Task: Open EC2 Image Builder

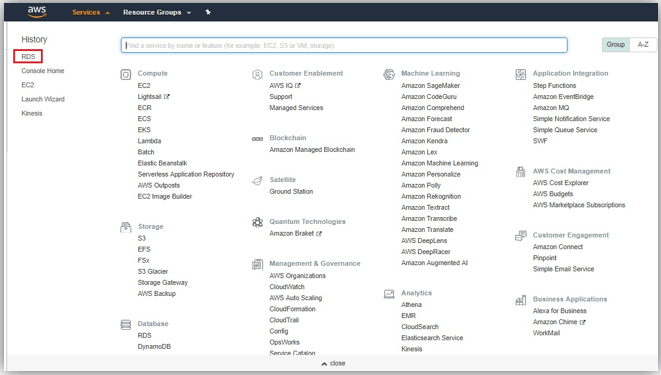Action: (165, 196)
